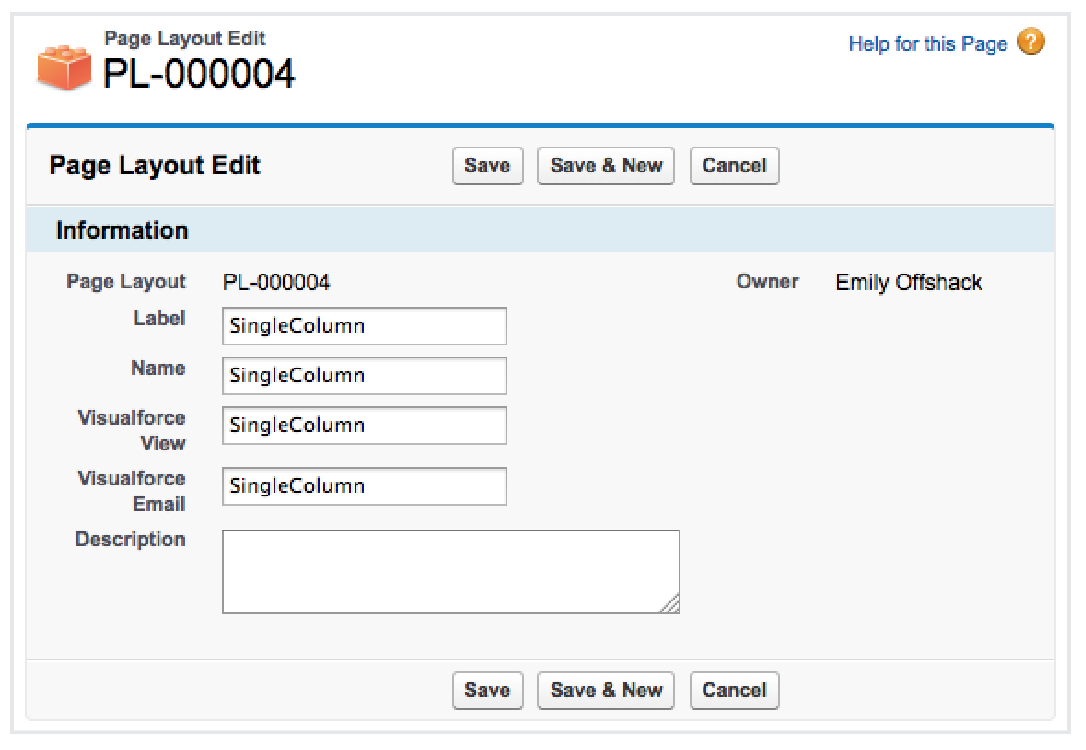The image size is (1086, 750).
Task: Hit the bottom Cancel button
Action: pyautogui.click(x=734, y=690)
